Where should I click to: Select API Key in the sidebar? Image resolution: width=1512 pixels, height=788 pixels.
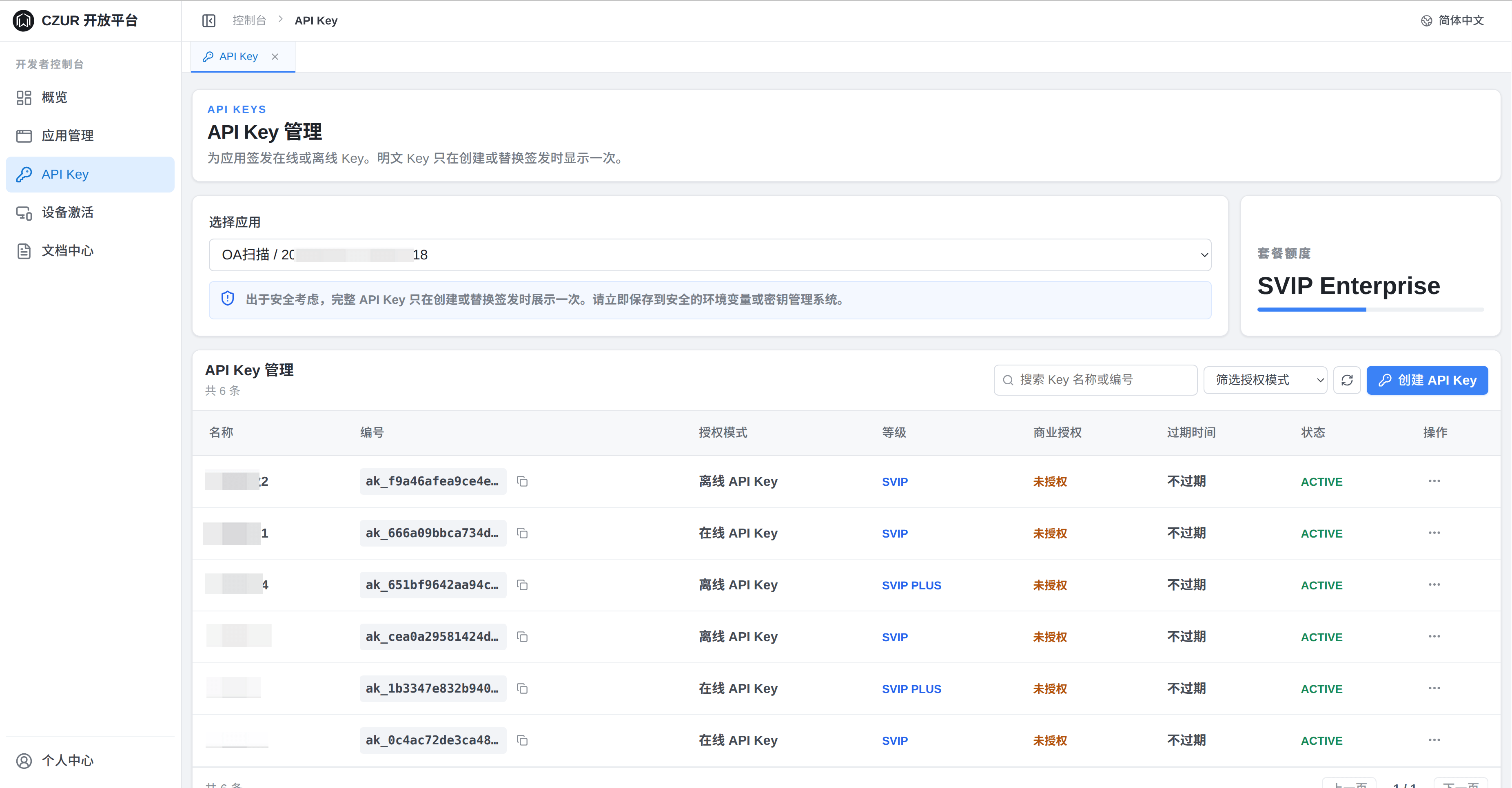click(x=90, y=174)
